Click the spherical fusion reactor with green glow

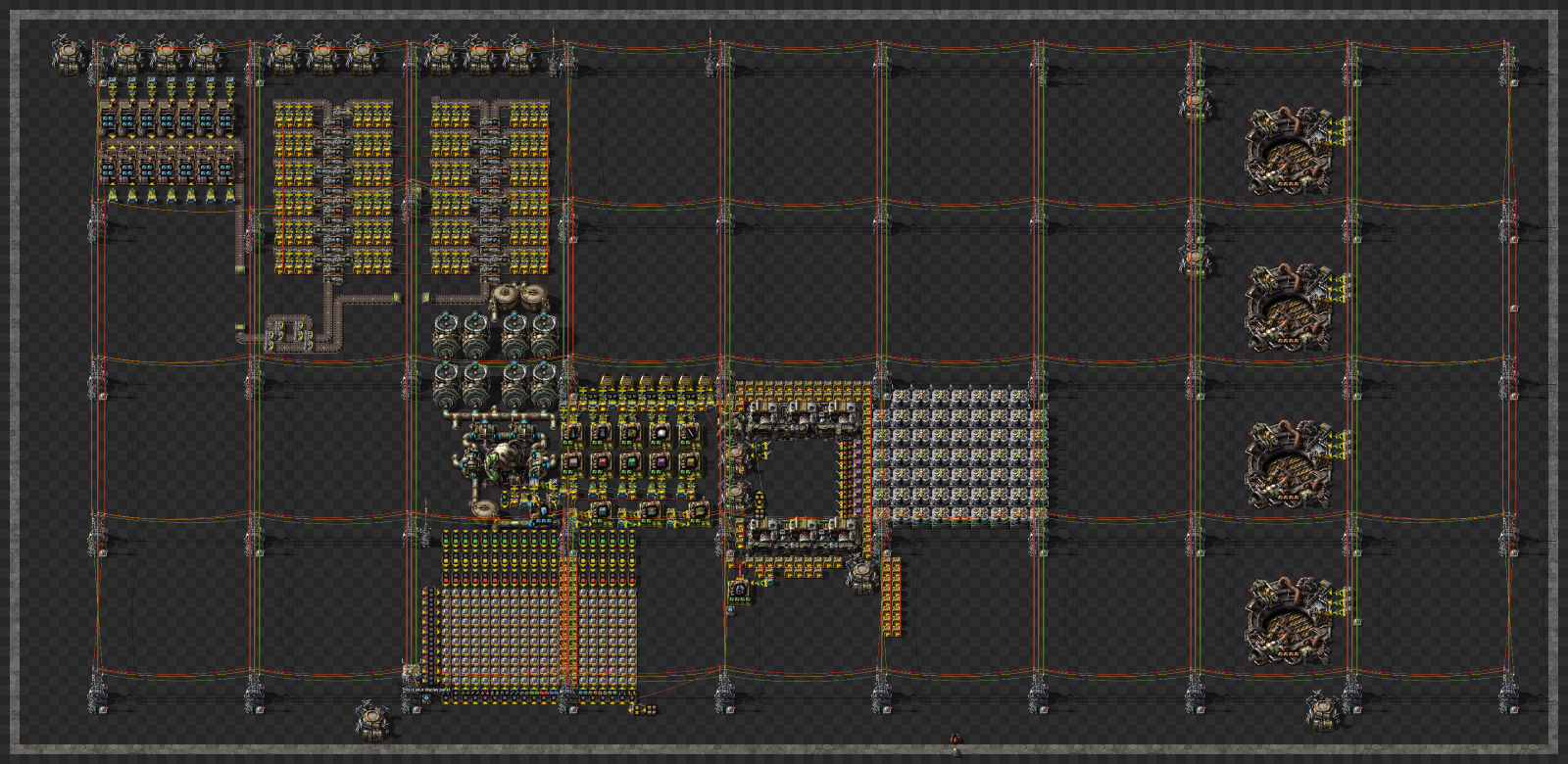[x=506, y=460]
